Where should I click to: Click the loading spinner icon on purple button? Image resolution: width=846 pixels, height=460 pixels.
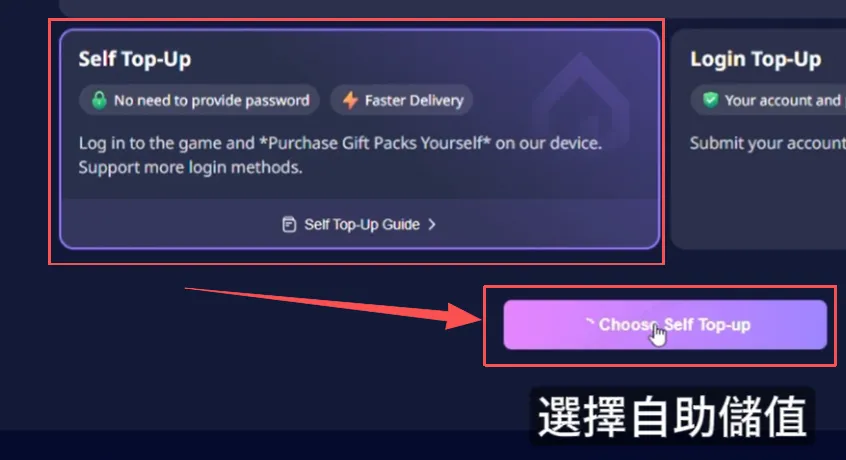(590, 323)
